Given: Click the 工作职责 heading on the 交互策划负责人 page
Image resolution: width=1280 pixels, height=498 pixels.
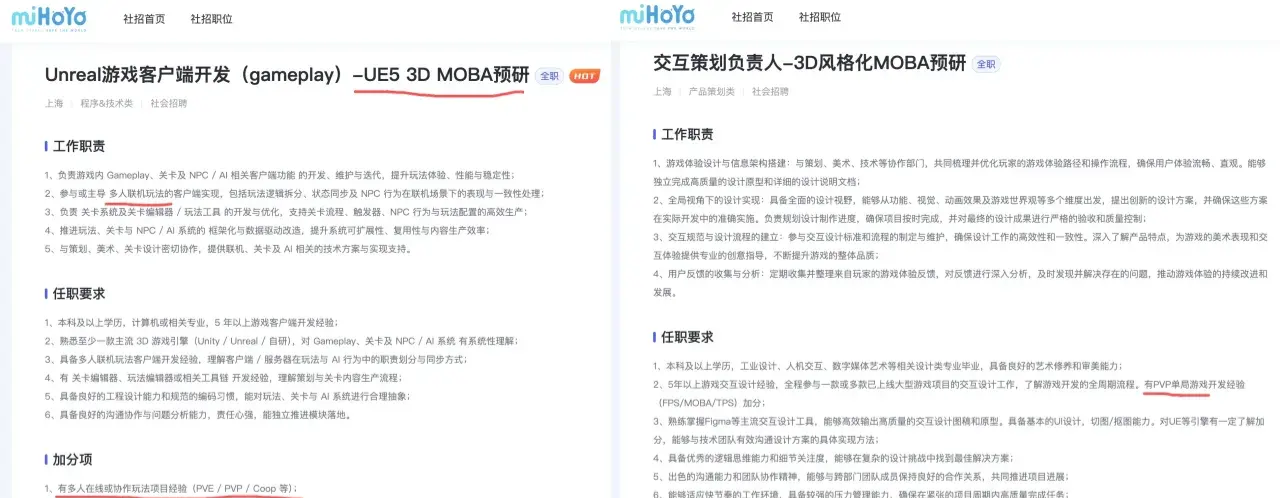Looking at the screenshot, I should (688, 134).
